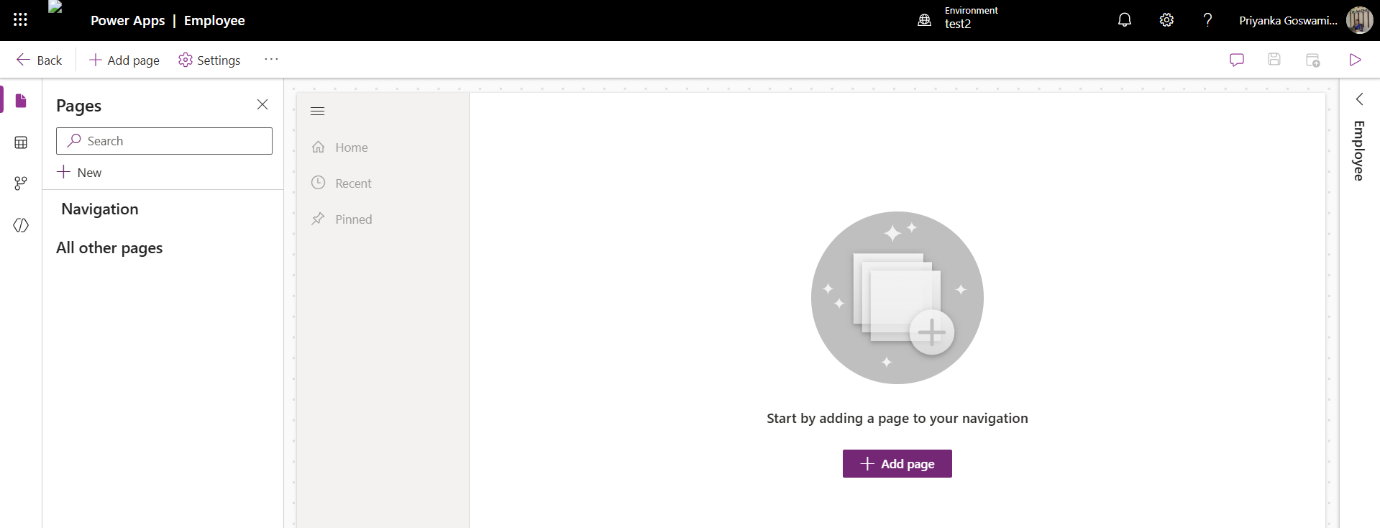The height and width of the screenshot is (528, 1380).
Task: Open the app launcher waffle icon
Action: (20, 20)
